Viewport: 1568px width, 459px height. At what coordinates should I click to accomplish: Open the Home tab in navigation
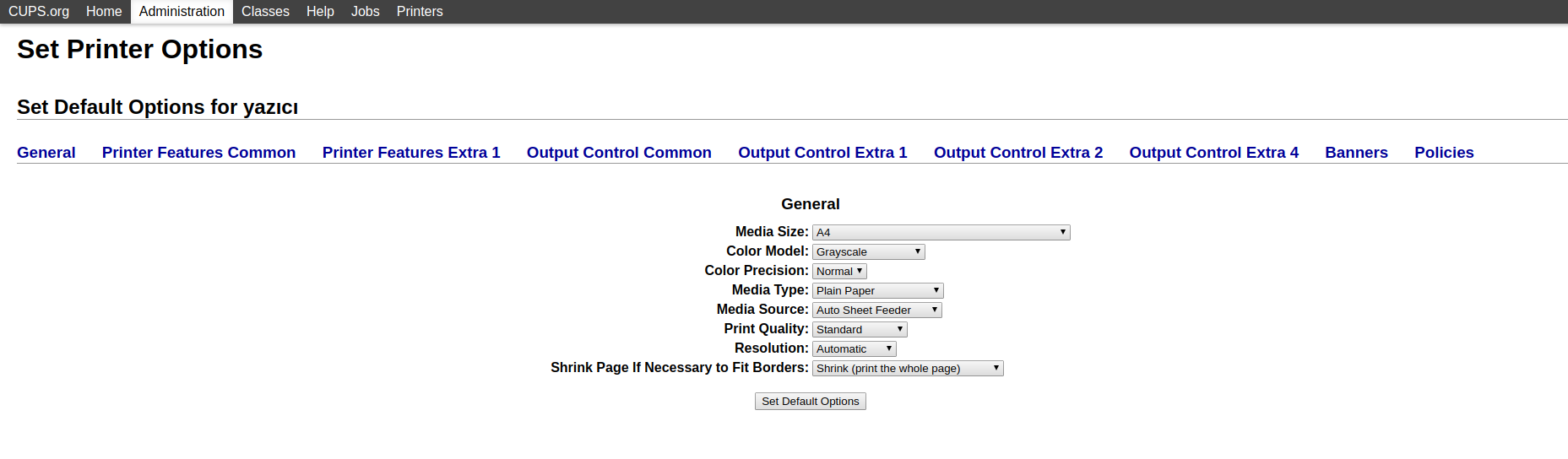(104, 11)
